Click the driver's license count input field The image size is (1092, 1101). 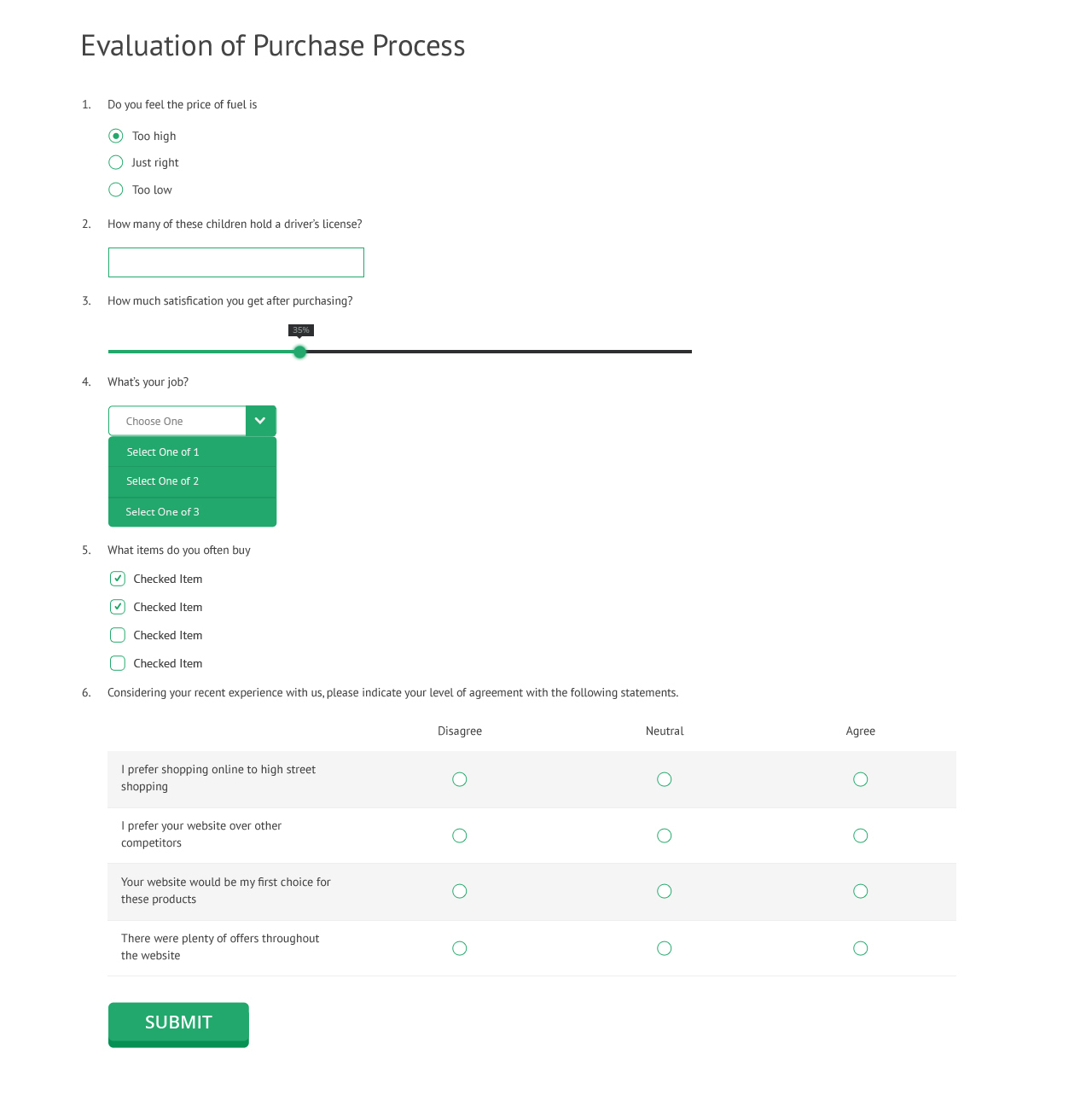coord(236,263)
